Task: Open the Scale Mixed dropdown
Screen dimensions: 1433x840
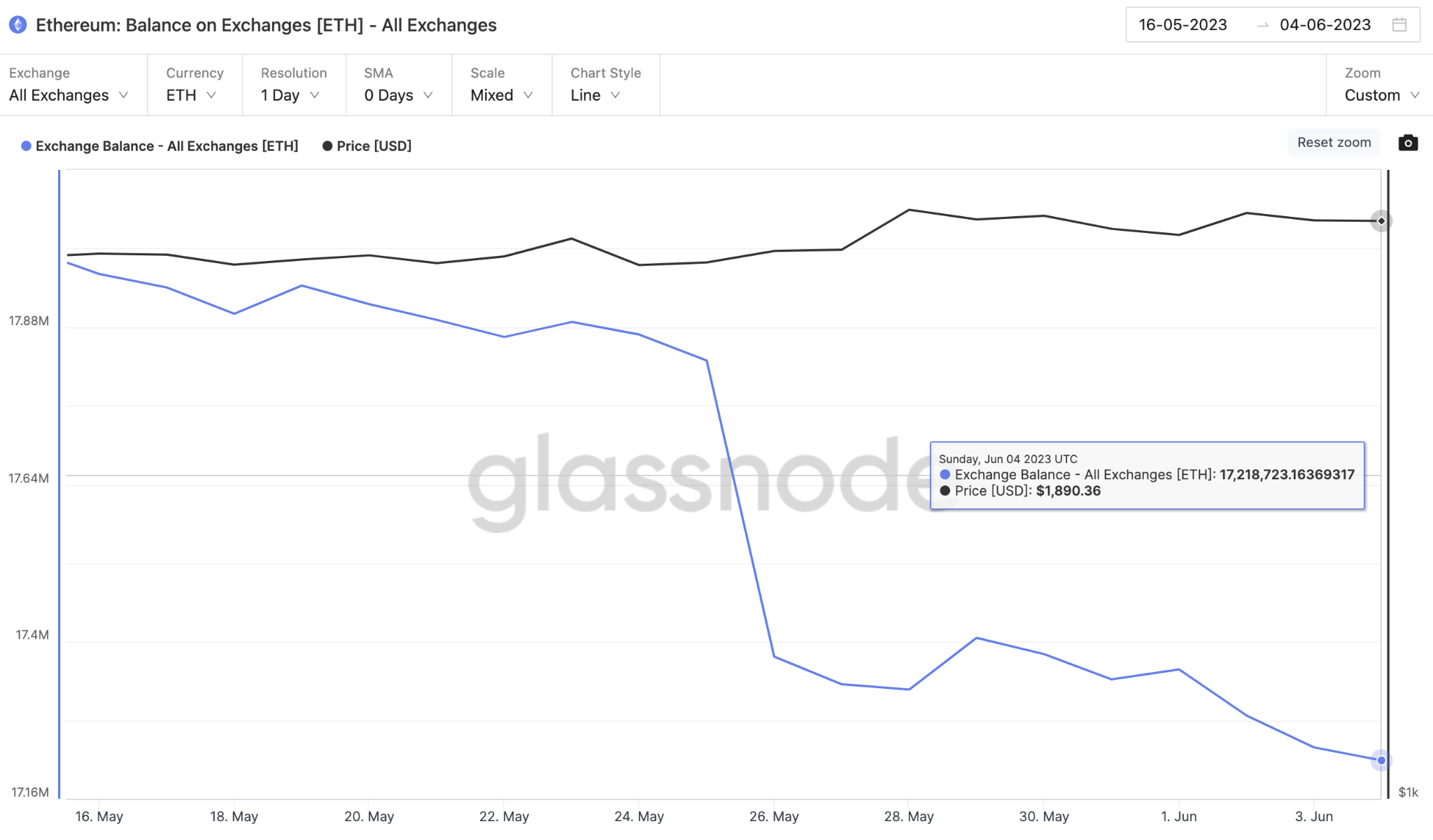Action: tap(502, 85)
